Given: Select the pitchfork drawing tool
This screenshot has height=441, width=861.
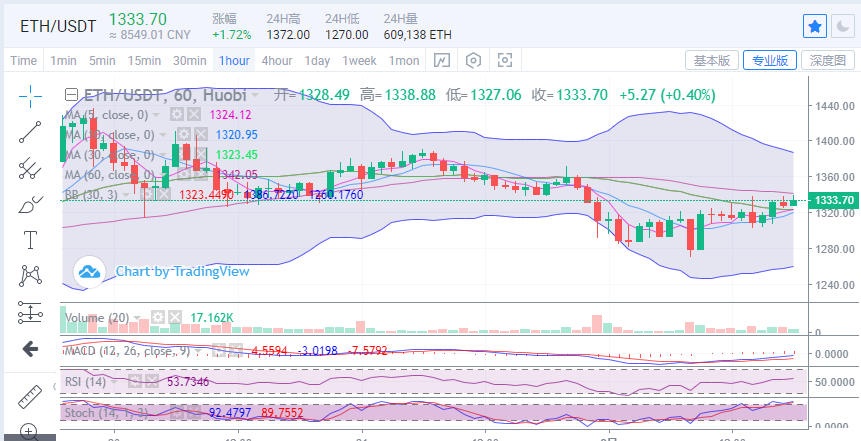Looking at the screenshot, I should (30, 169).
